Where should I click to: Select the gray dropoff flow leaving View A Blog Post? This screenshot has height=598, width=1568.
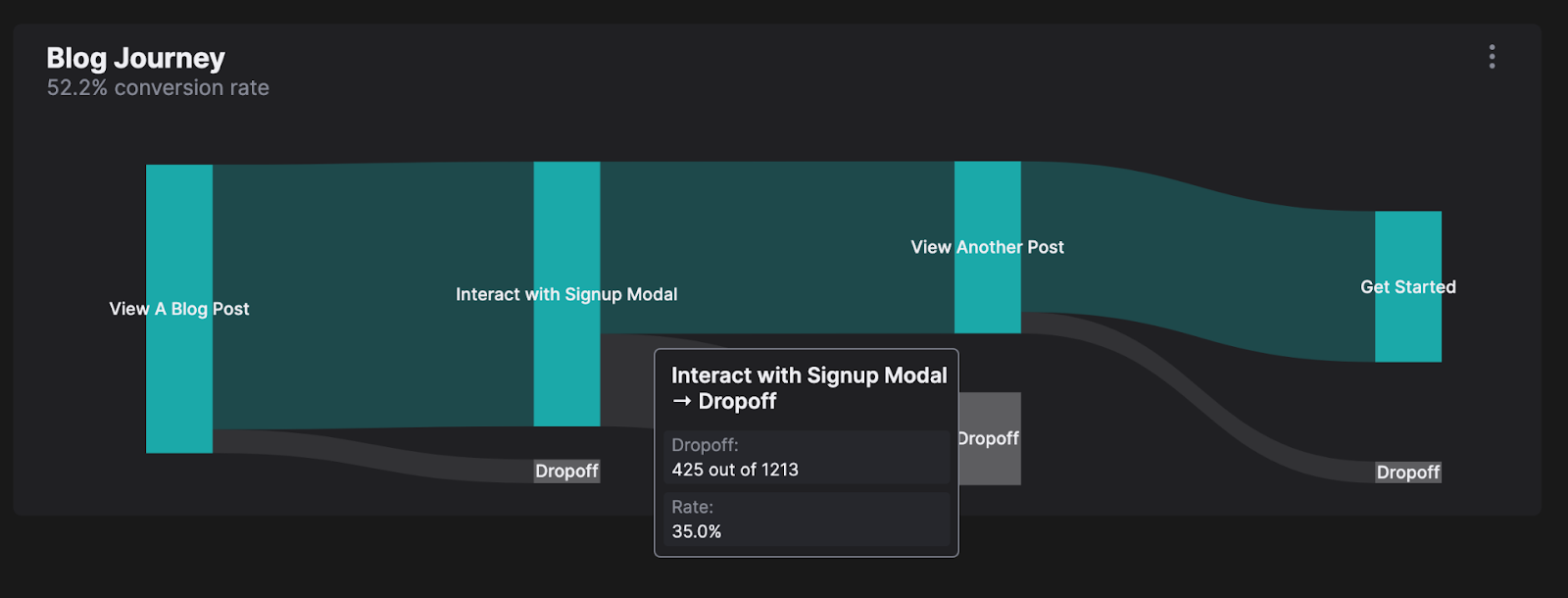point(372,456)
